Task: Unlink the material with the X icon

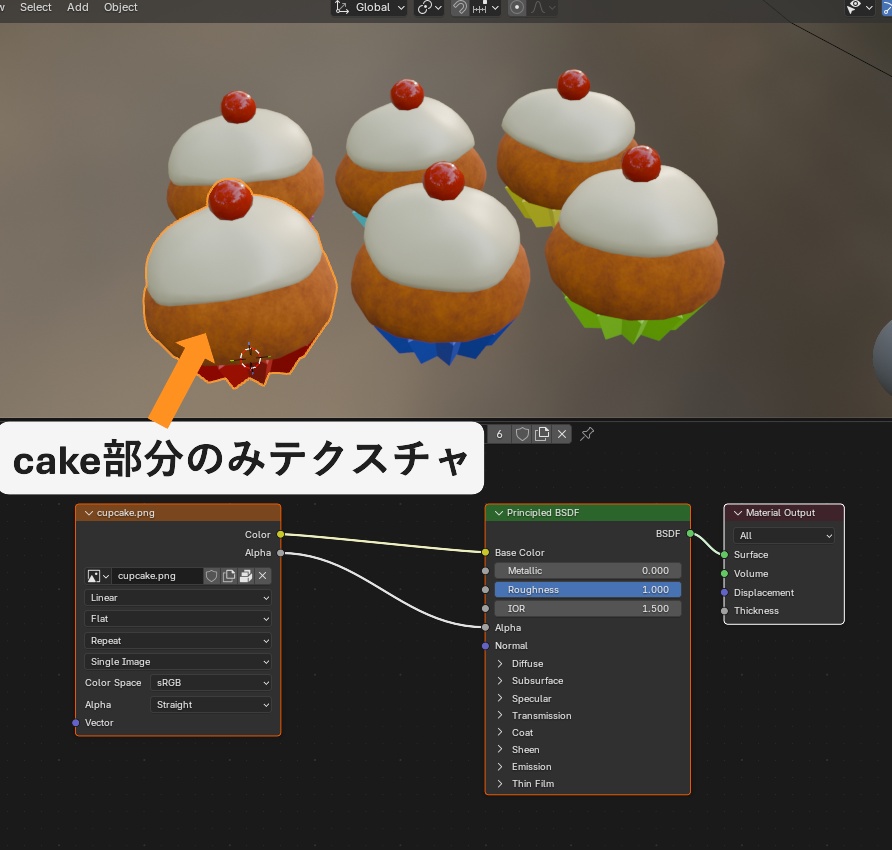Action: pos(561,434)
